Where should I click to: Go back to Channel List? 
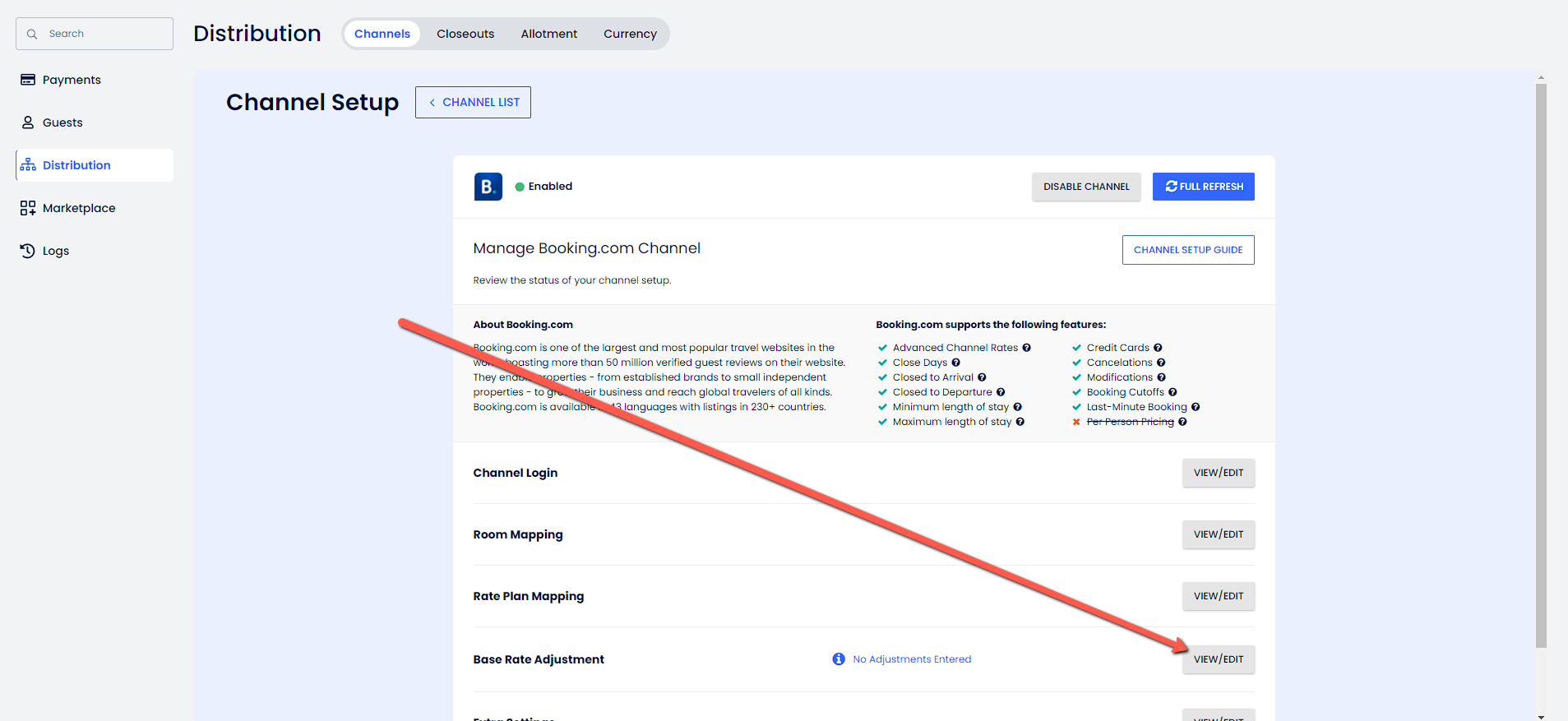coord(473,103)
